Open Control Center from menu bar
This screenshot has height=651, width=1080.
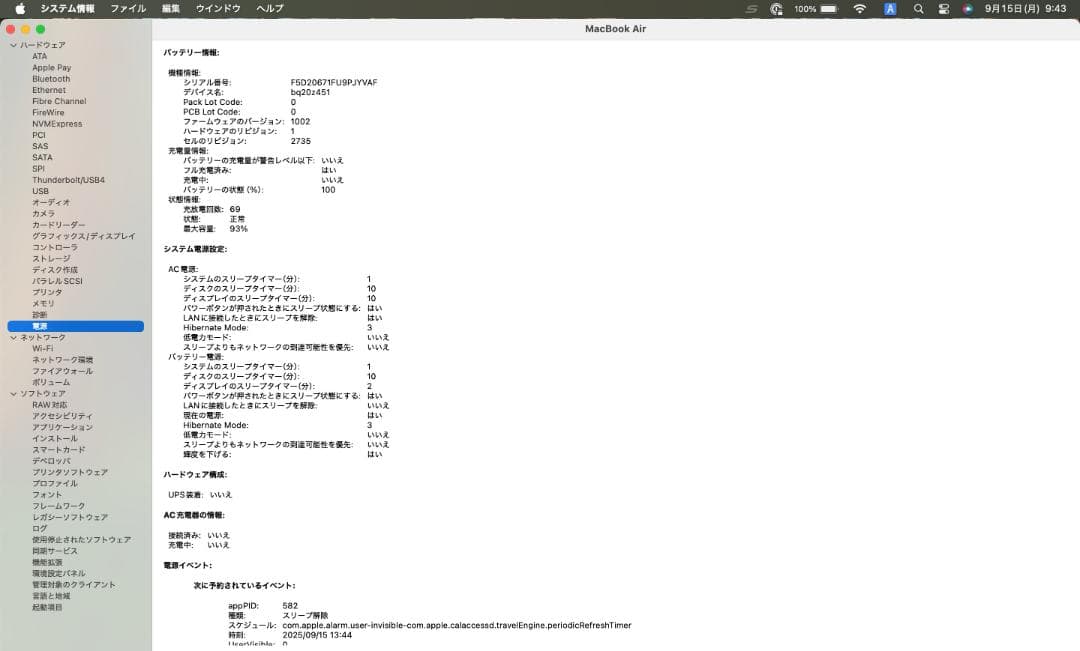pyautogui.click(x=942, y=8)
